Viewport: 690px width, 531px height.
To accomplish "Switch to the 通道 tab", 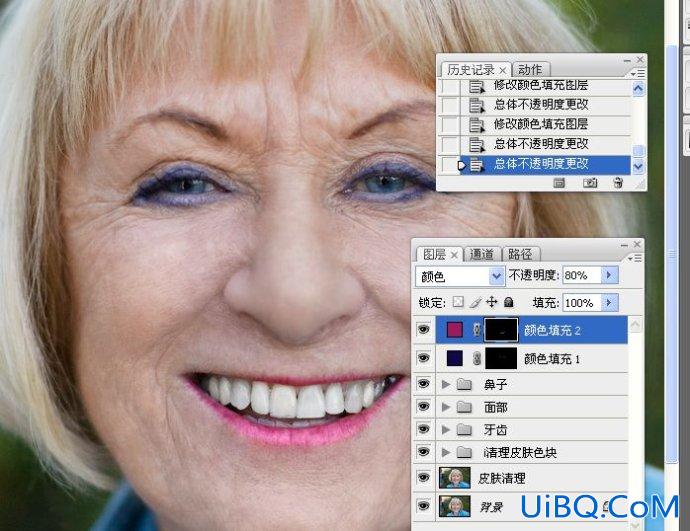I will point(481,255).
